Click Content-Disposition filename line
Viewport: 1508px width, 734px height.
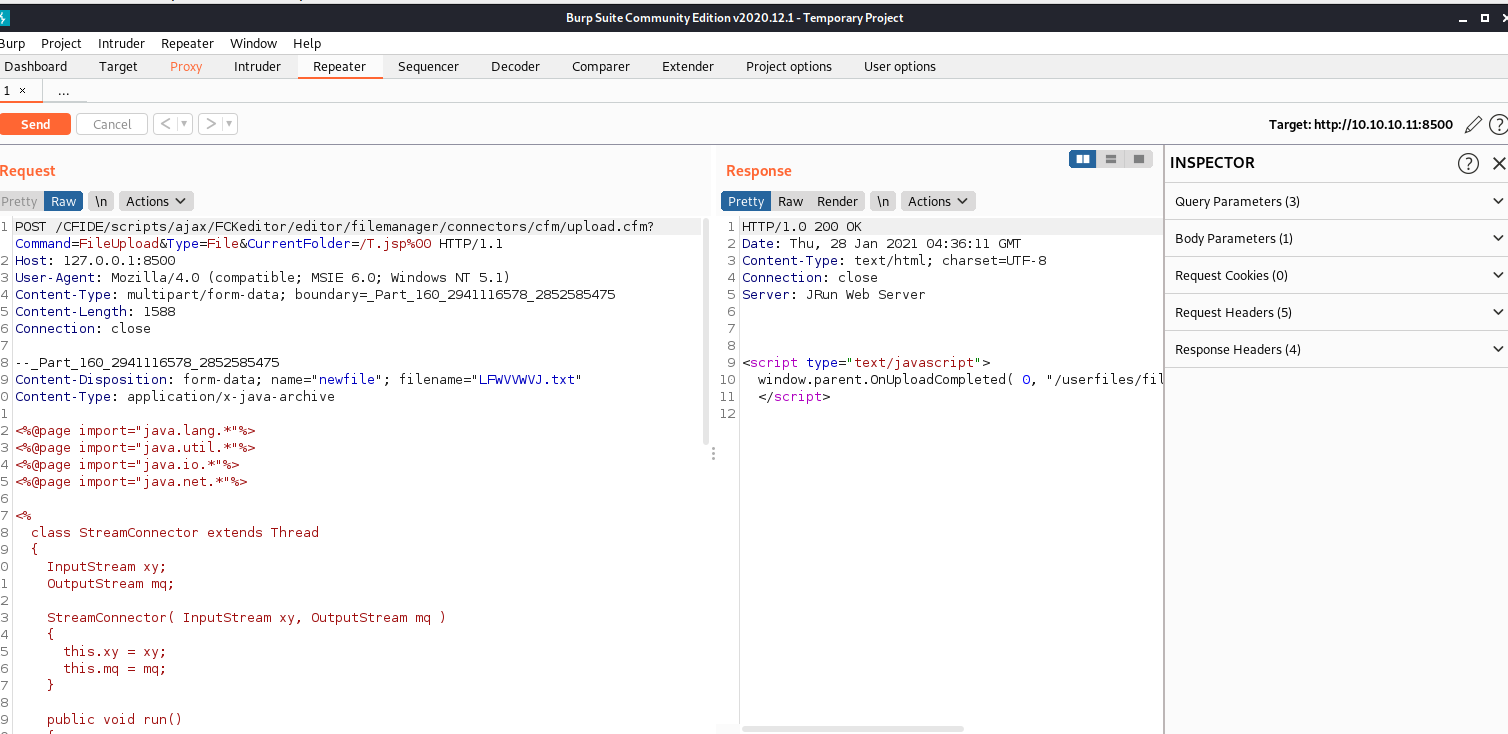coord(298,380)
